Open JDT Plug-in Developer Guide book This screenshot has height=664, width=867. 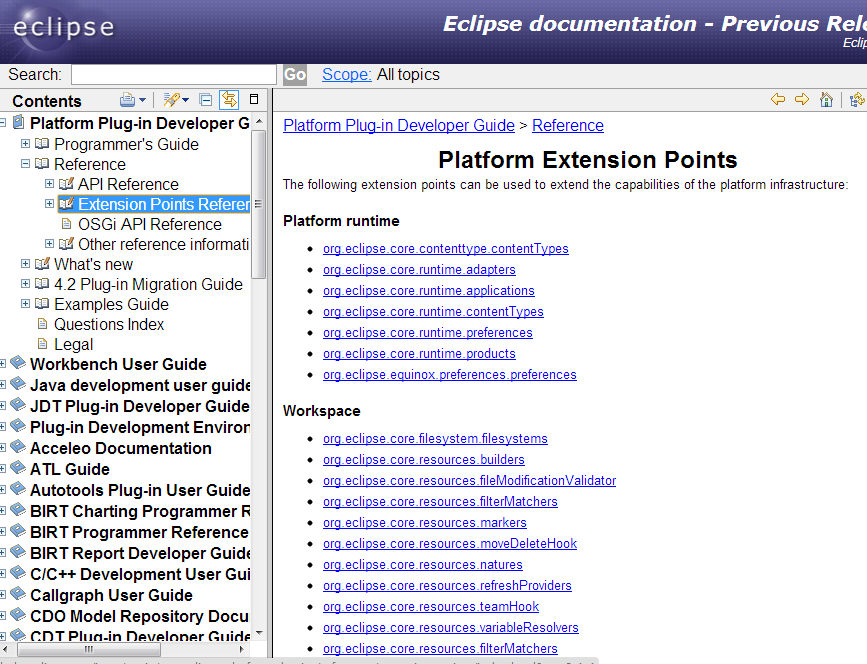tap(140, 406)
